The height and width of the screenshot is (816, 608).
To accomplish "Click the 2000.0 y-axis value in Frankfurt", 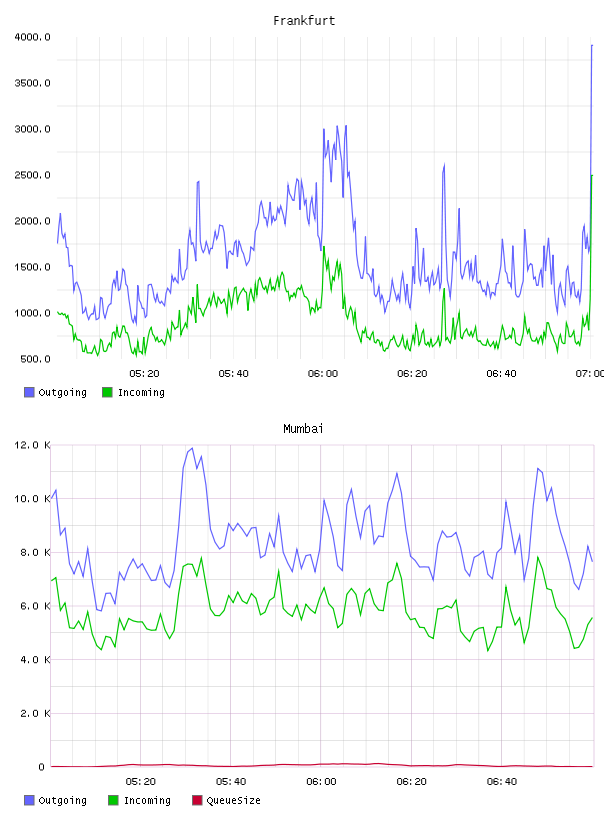I will tap(32, 221).
